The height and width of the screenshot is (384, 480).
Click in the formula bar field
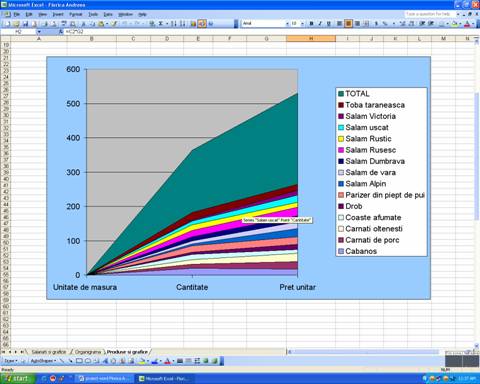tap(267, 32)
